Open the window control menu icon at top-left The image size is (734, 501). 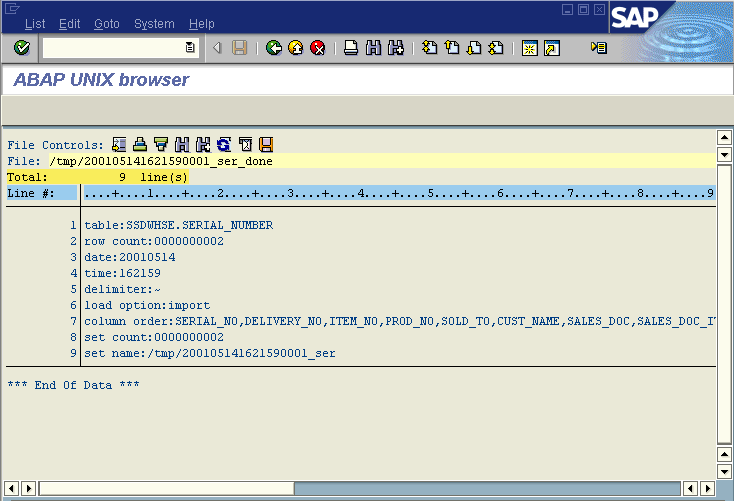(12, 8)
